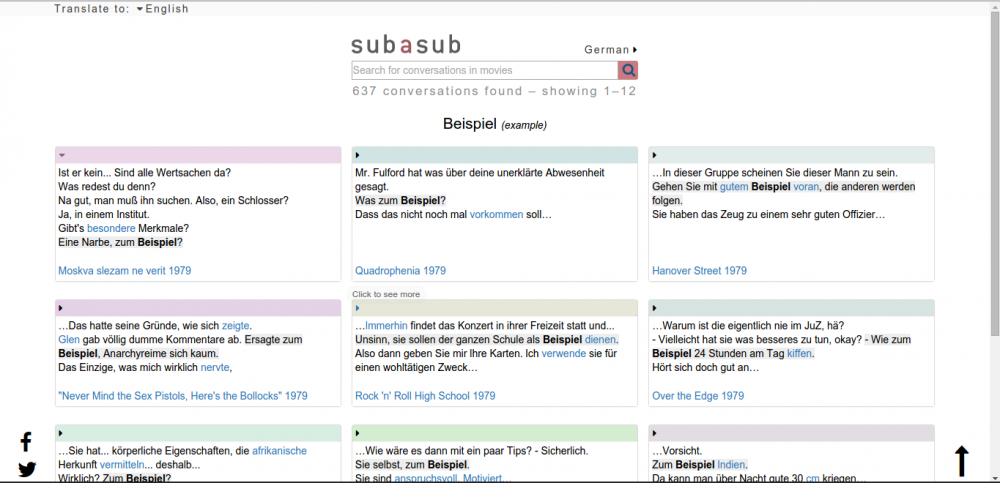Open Quadrophenia 1979 movie link
This screenshot has height=483, width=1000.
400,271
